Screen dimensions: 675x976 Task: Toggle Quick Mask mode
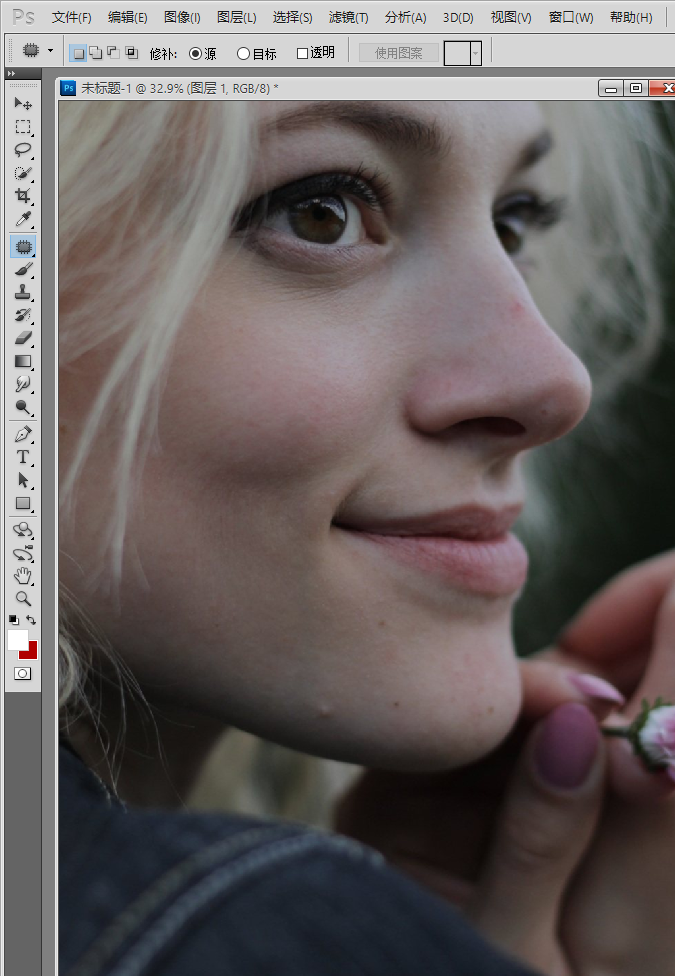(22, 673)
